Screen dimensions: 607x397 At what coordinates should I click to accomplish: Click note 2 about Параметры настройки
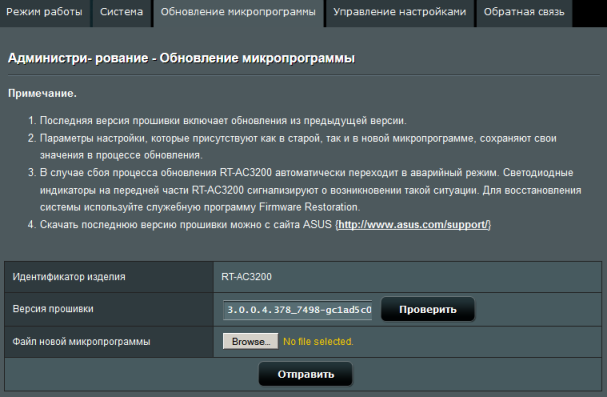298,147
